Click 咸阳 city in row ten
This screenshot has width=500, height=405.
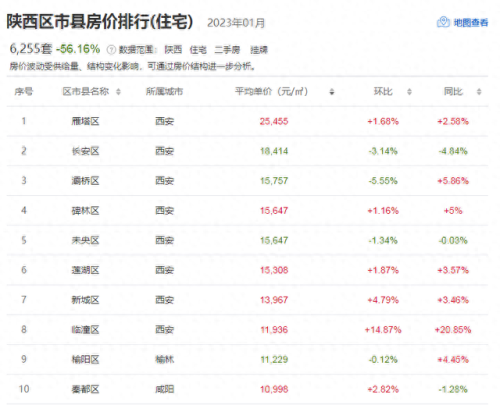tap(164, 389)
